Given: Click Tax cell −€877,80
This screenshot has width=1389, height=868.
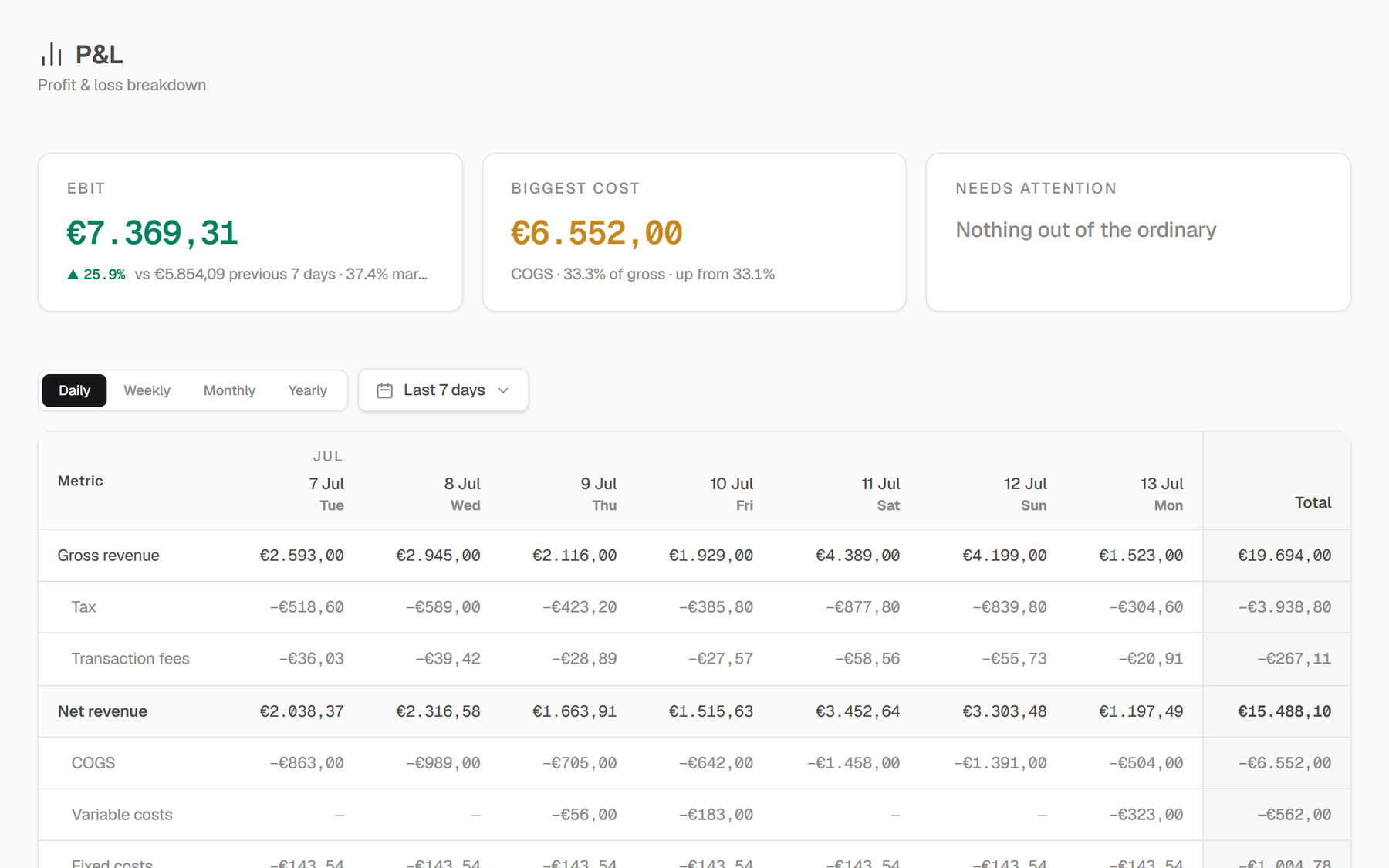Looking at the screenshot, I should [863, 607].
